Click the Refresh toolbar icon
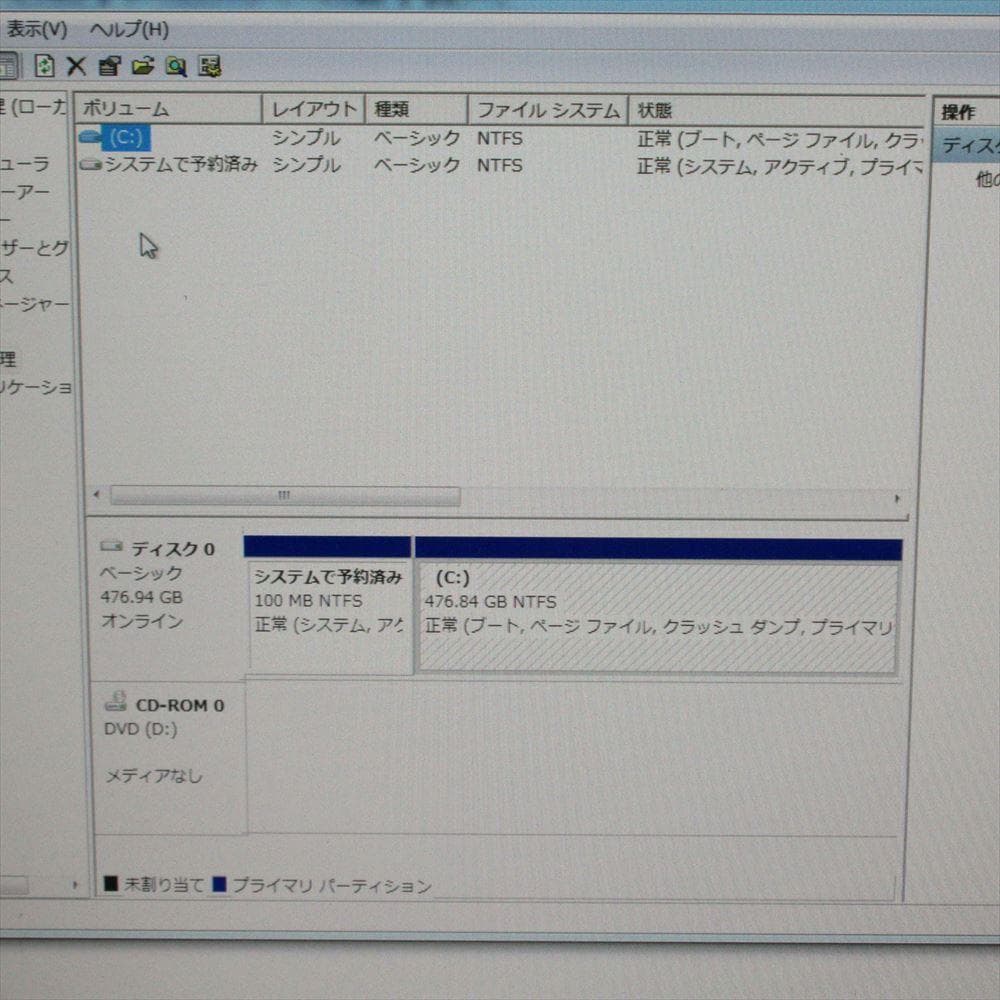 (x=42, y=66)
